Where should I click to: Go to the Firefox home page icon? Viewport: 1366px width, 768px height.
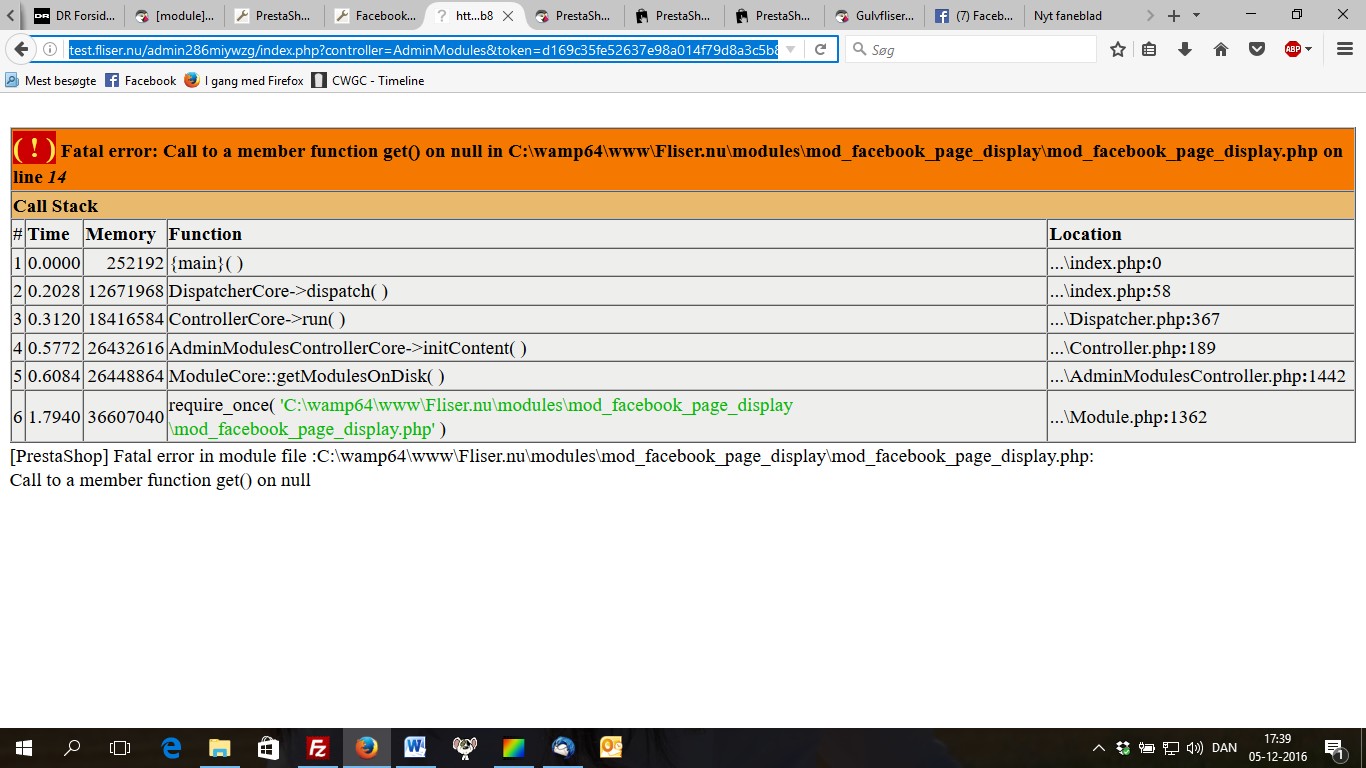click(1221, 49)
